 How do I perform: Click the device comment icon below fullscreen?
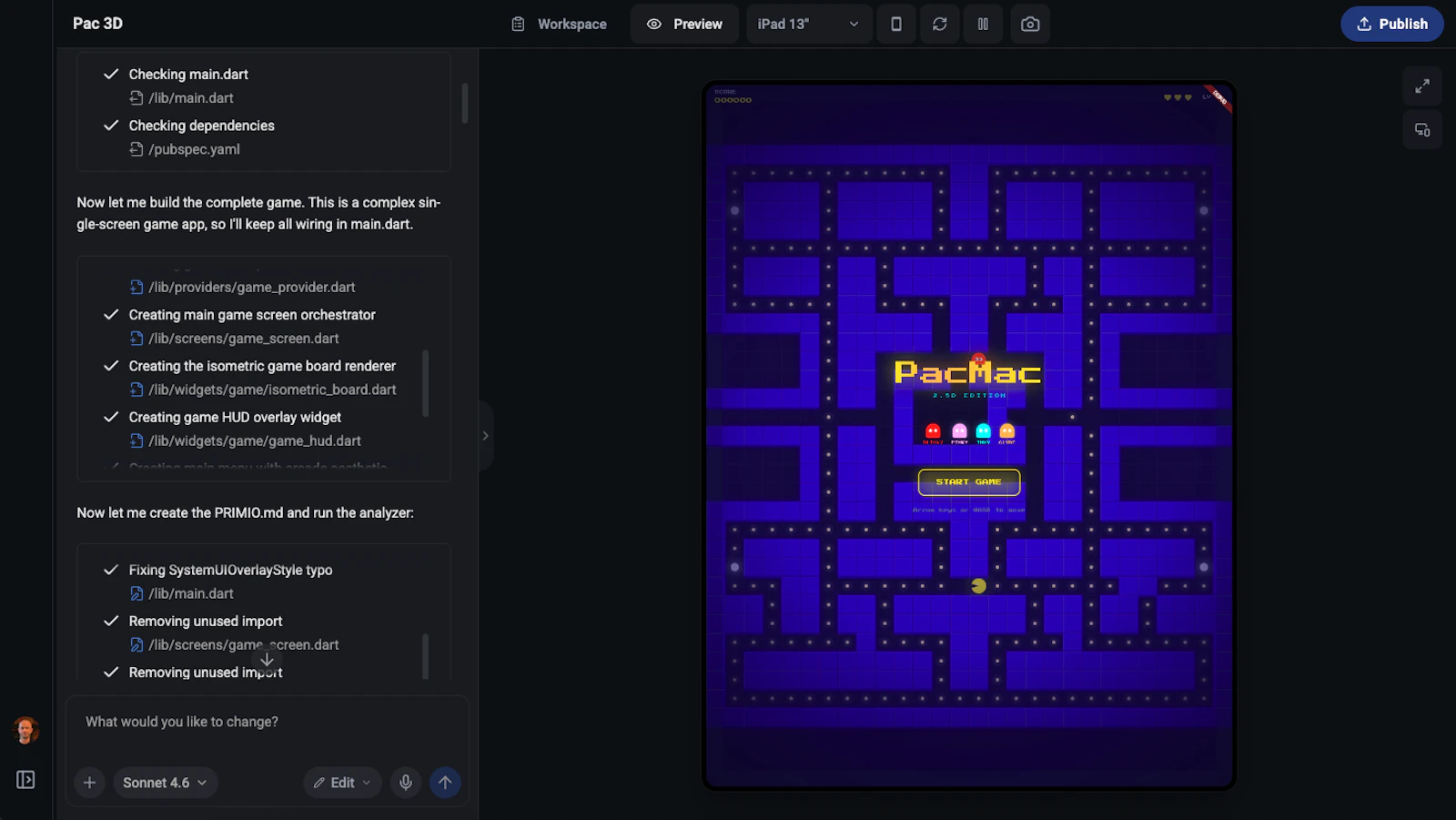coord(1422,130)
